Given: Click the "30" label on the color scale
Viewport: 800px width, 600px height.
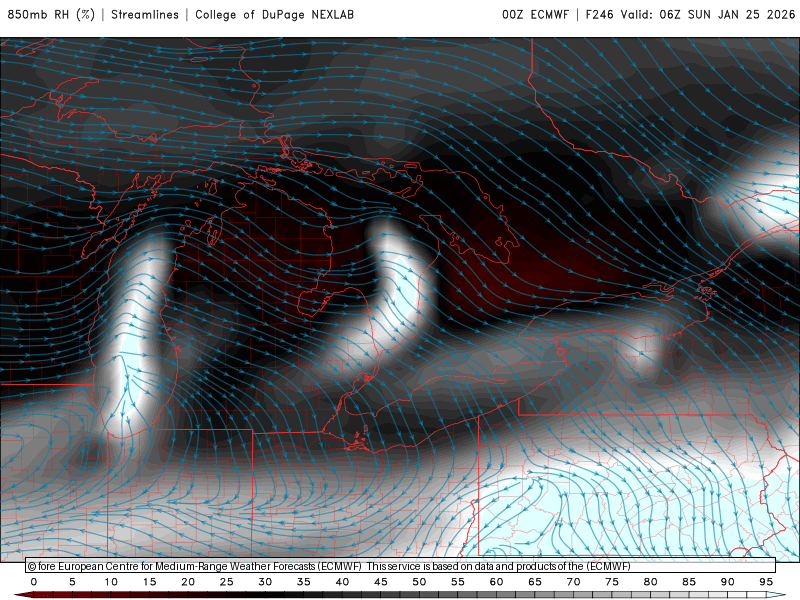Looking at the screenshot, I should 265,582.
